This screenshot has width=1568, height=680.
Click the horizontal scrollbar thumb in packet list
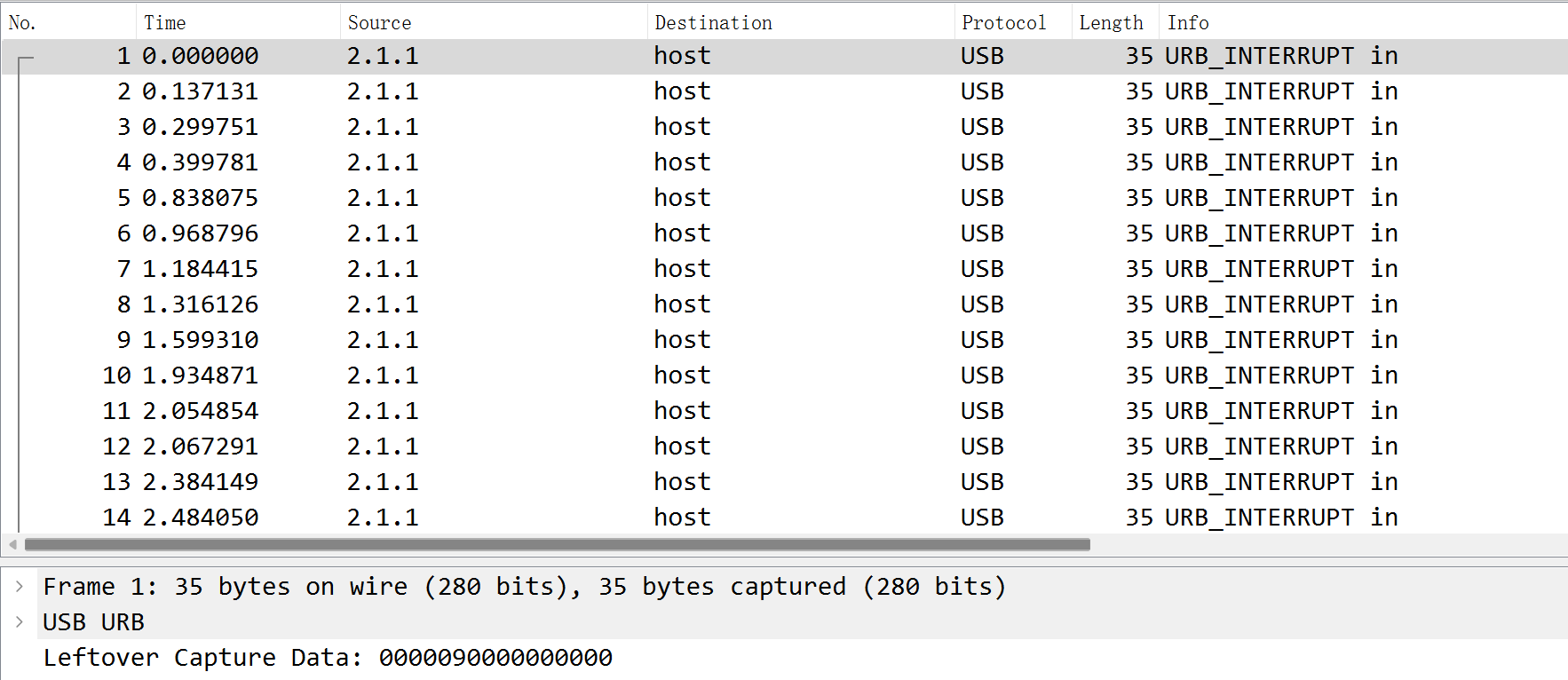[x=558, y=544]
